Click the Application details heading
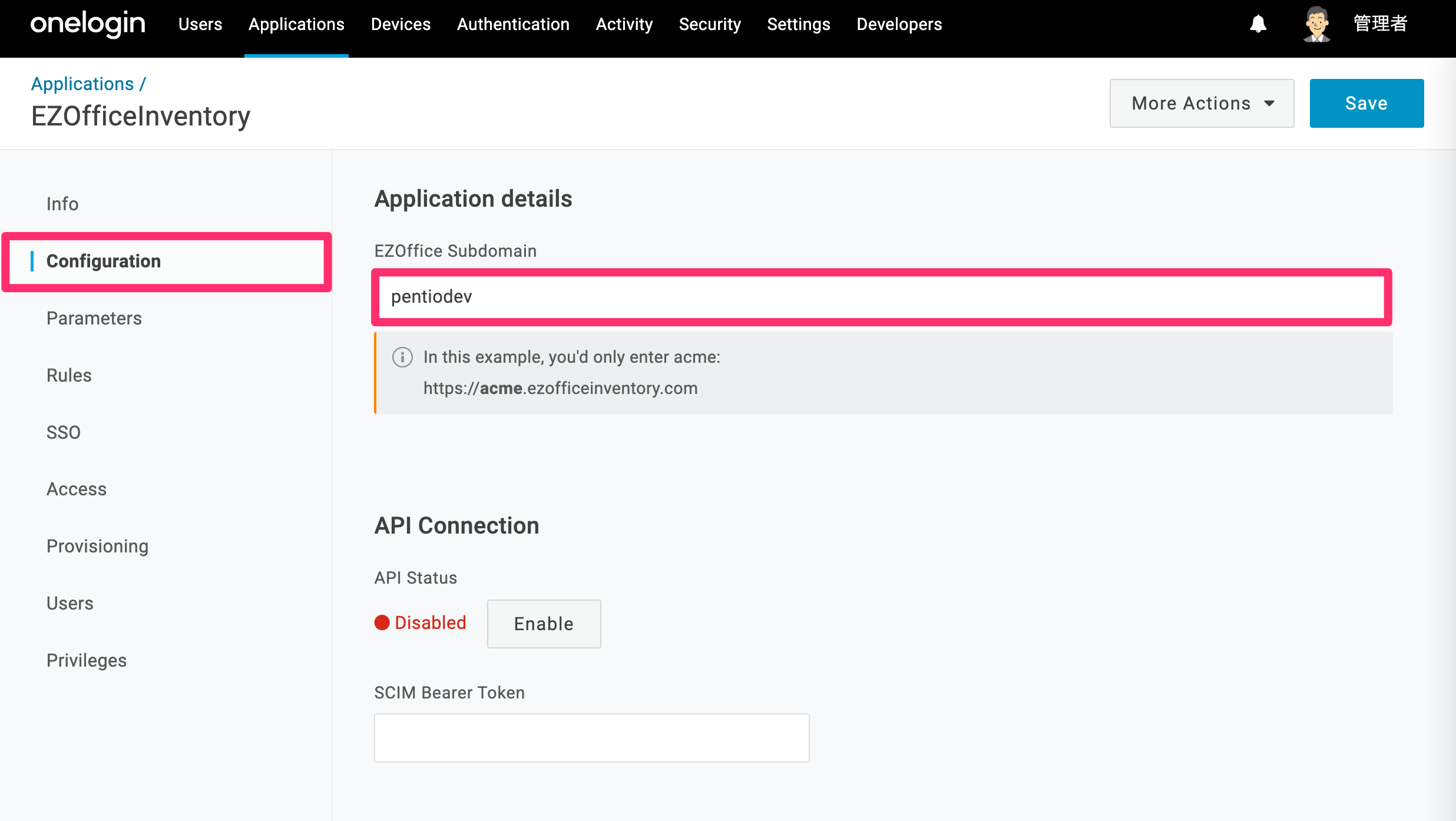This screenshot has width=1456, height=821. pyautogui.click(x=473, y=198)
